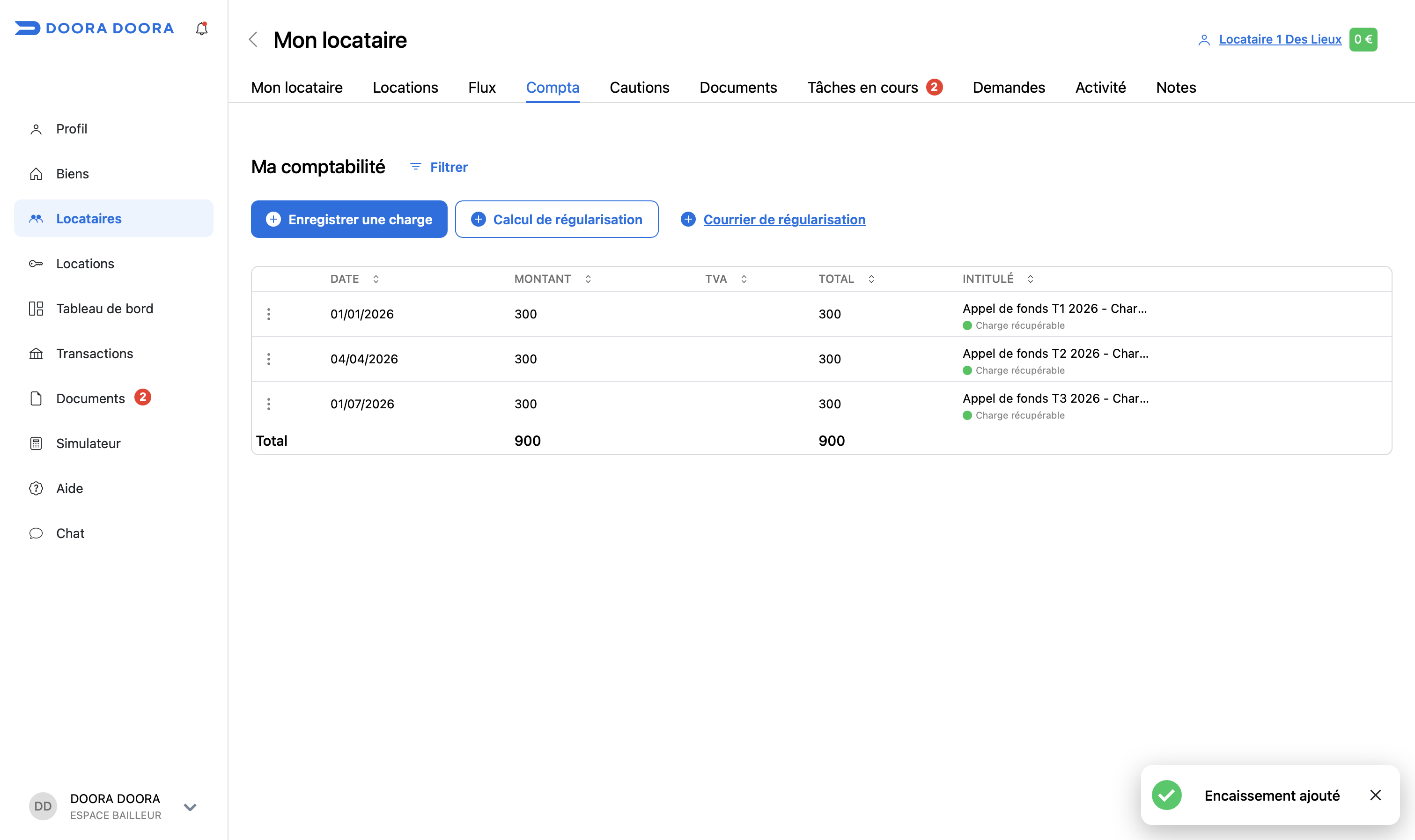Switch to the Documents tab
Image resolution: width=1415 pixels, height=840 pixels.
pyautogui.click(x=738, y=87)
